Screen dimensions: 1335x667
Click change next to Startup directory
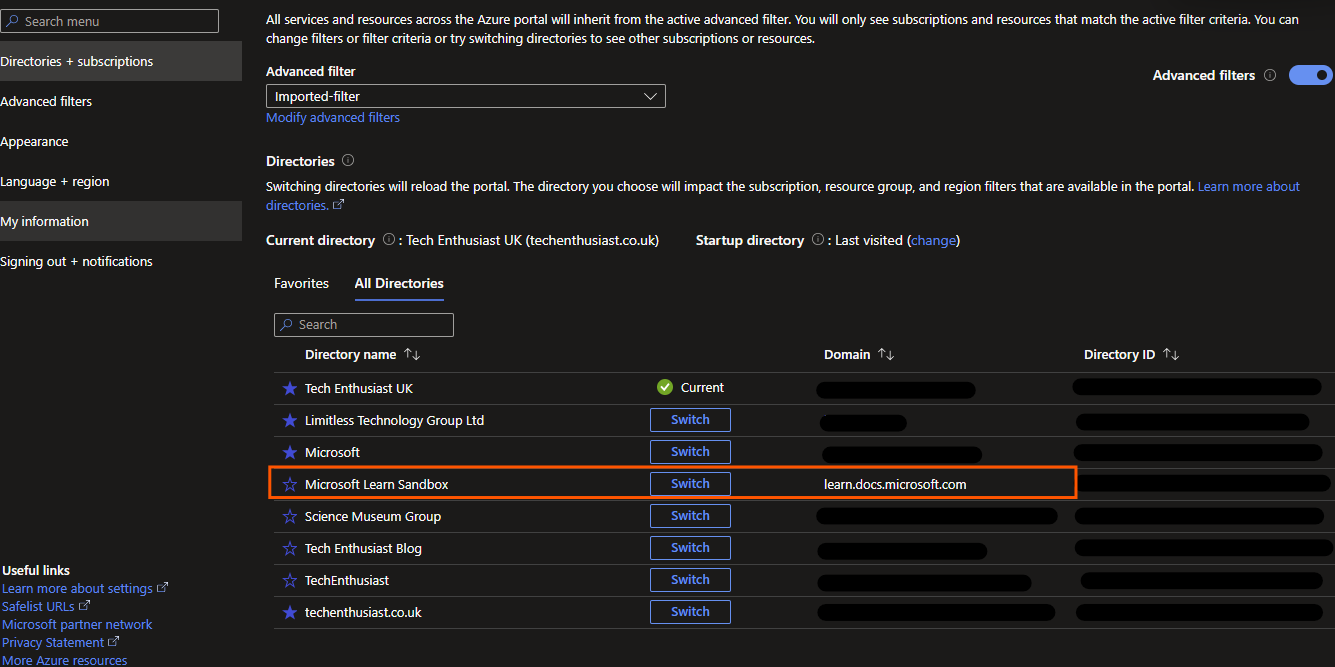pos(933,240)
